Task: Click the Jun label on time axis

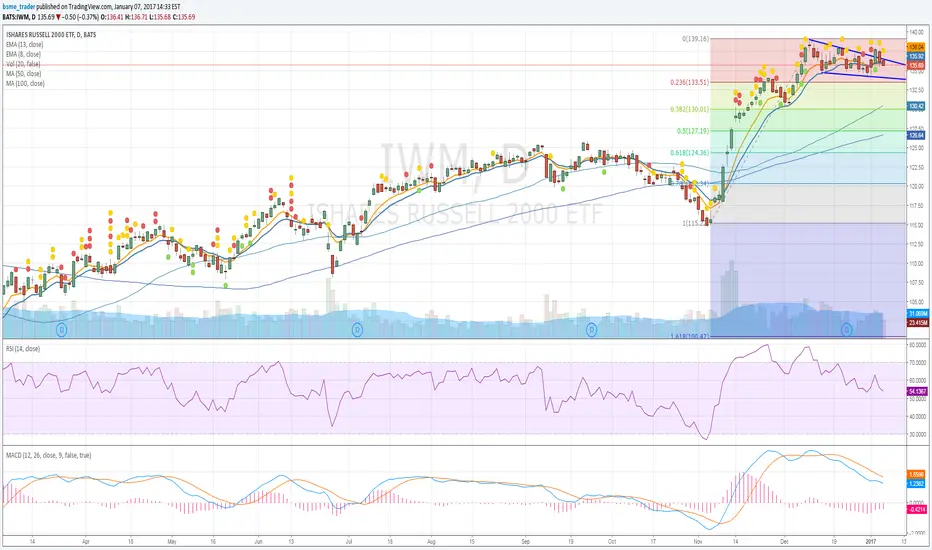Action: pos(258,542)
